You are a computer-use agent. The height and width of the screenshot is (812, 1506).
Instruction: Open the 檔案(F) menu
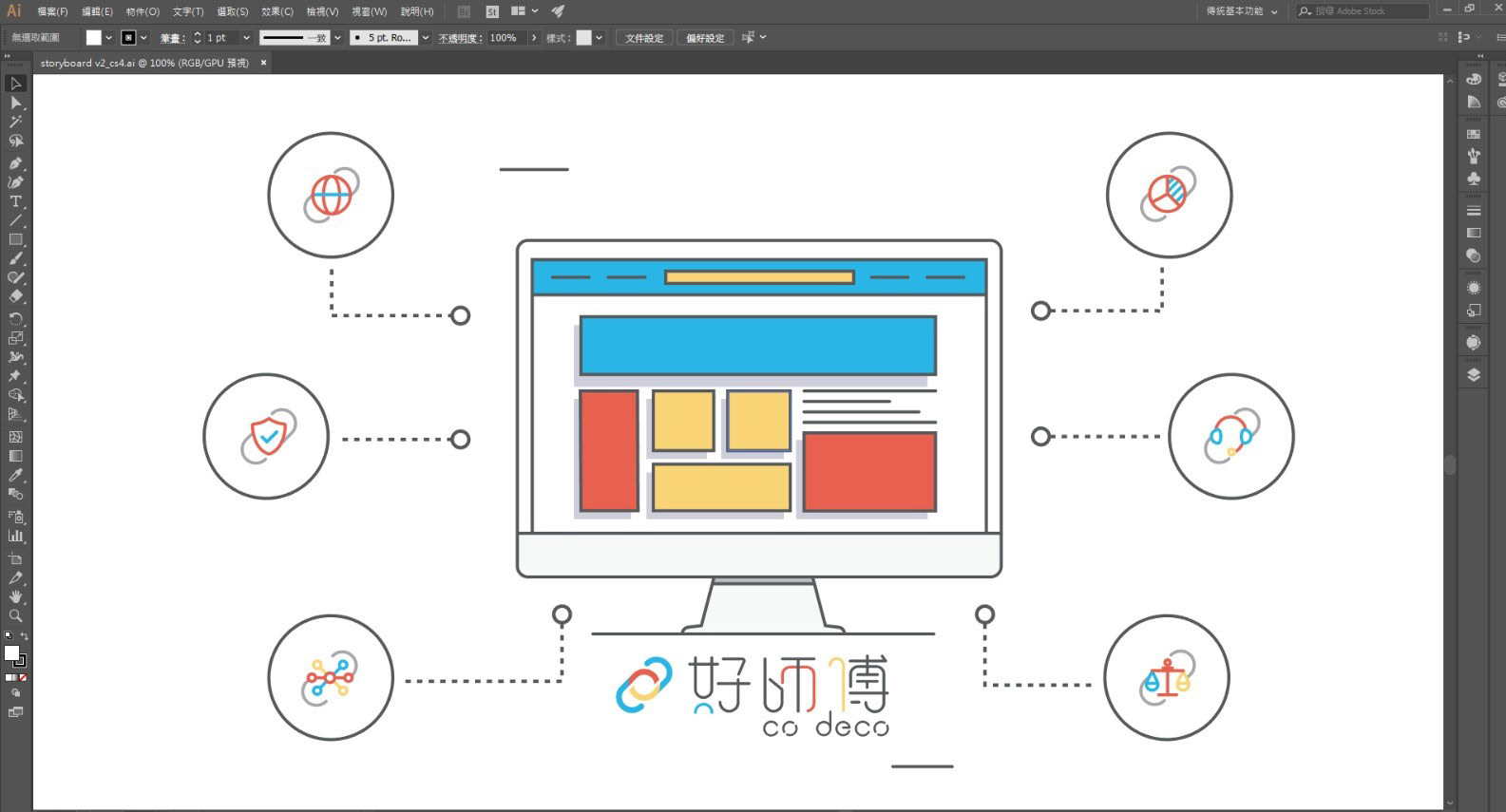(52, 11)
